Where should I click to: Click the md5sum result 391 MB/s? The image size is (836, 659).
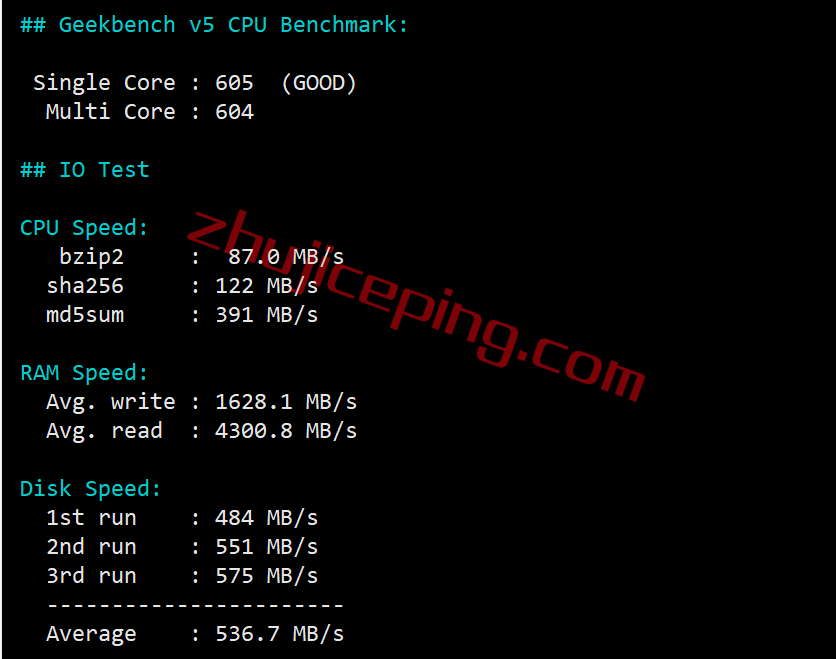(x=266, y=315)
